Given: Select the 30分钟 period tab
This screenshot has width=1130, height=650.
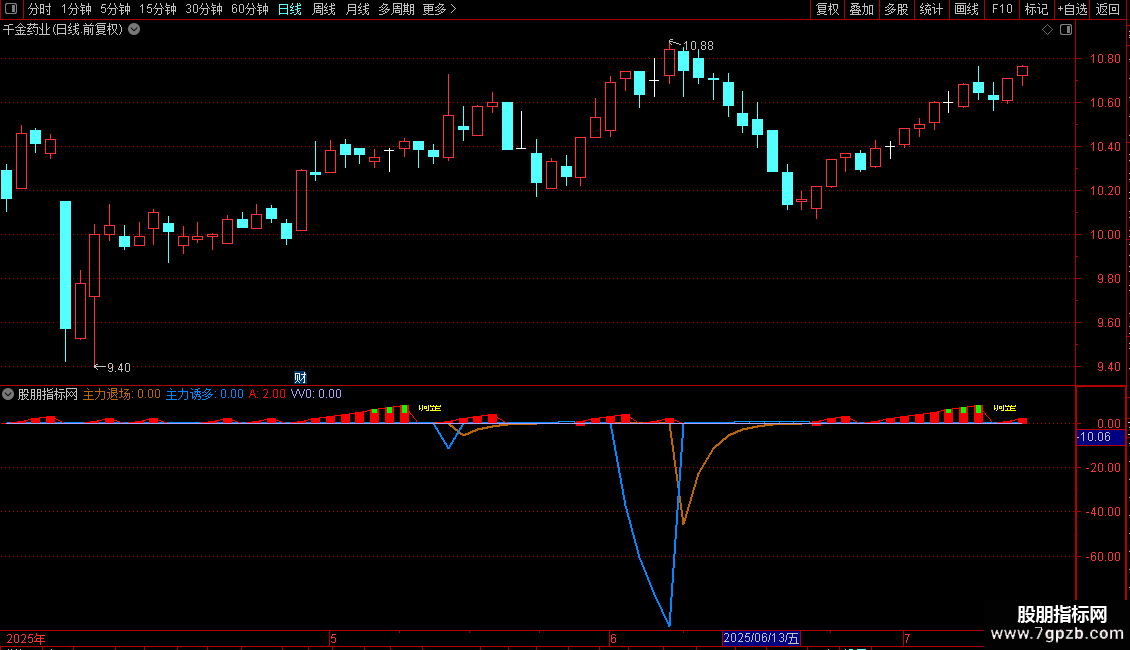Looking at the screenshot, I should pos(203,9).
